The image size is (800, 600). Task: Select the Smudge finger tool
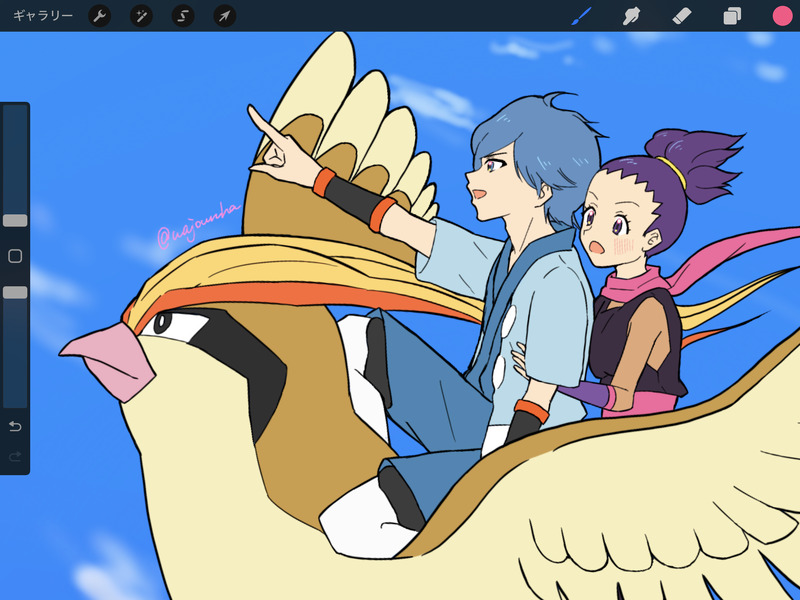point(632,16)
